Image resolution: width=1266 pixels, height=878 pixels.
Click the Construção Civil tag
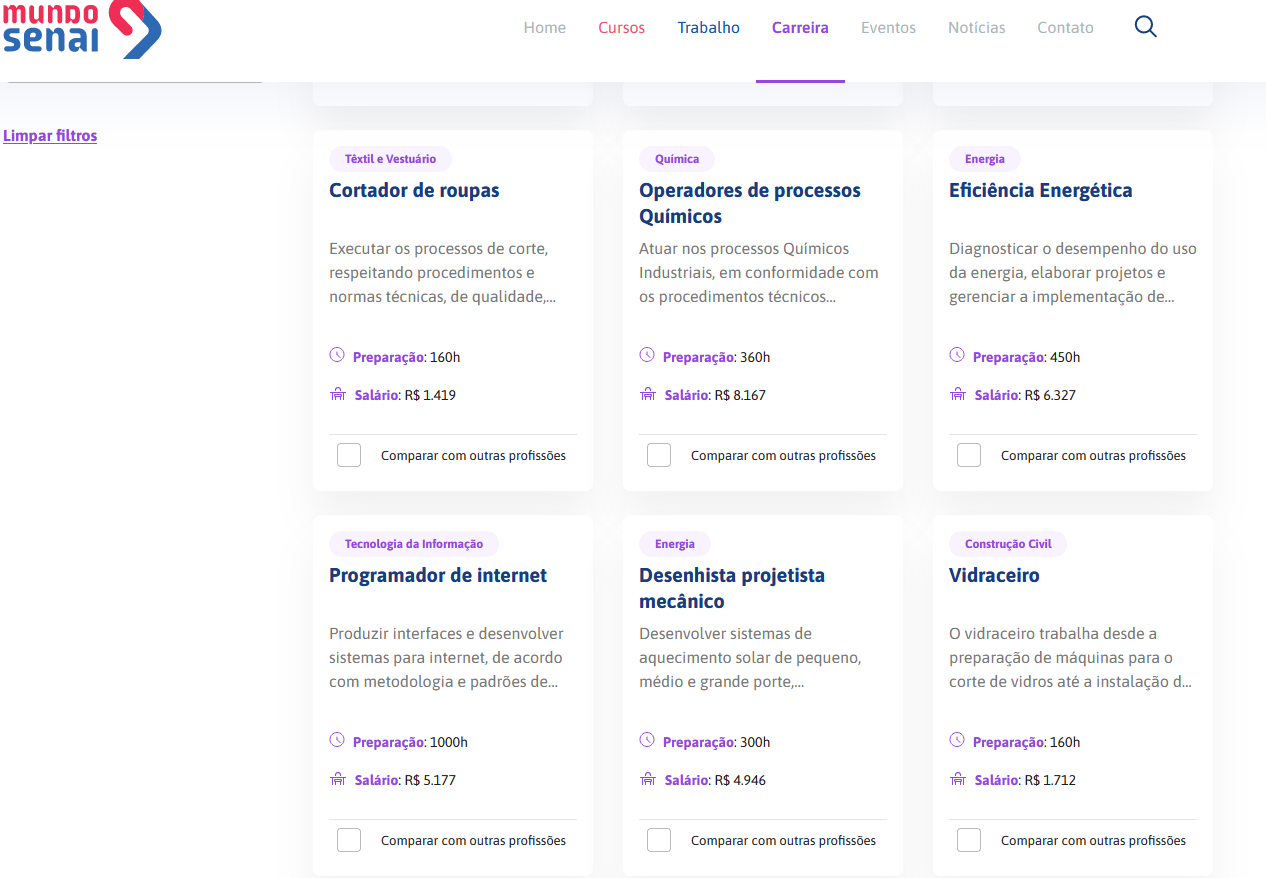1008,544
